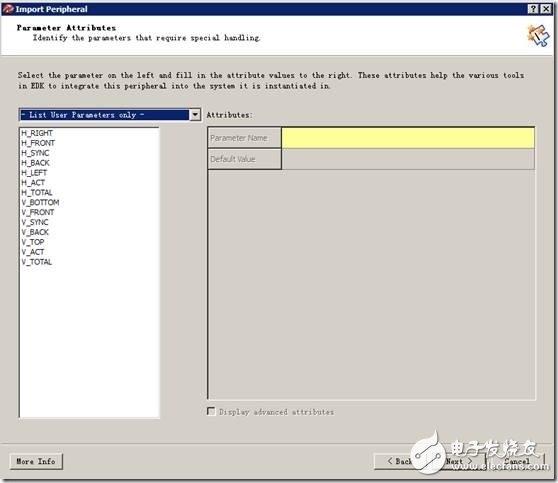Click the Default Value field

click(408, 159)
